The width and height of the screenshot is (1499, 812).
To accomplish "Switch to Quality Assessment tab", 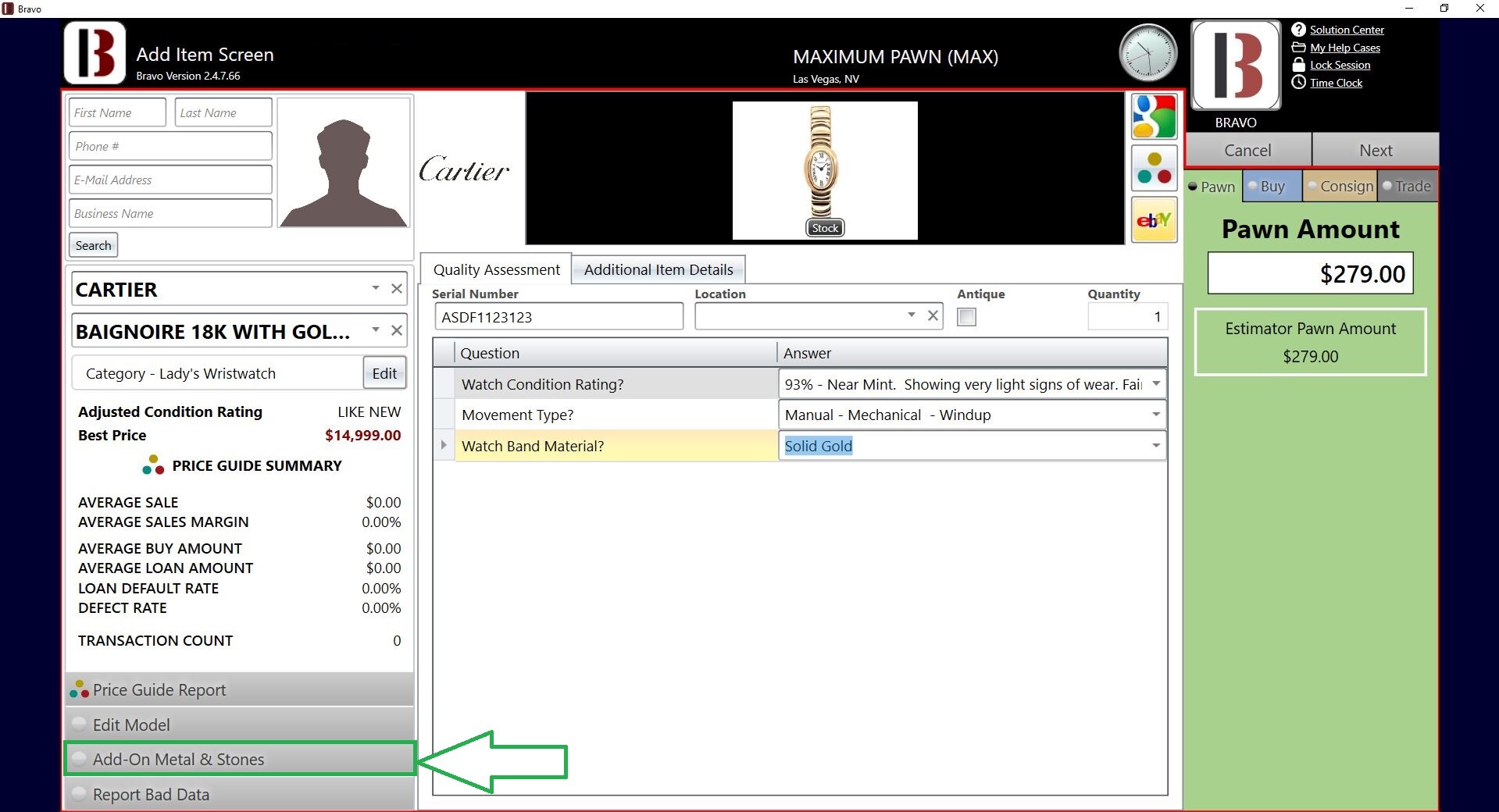I will tap(496, 269).
